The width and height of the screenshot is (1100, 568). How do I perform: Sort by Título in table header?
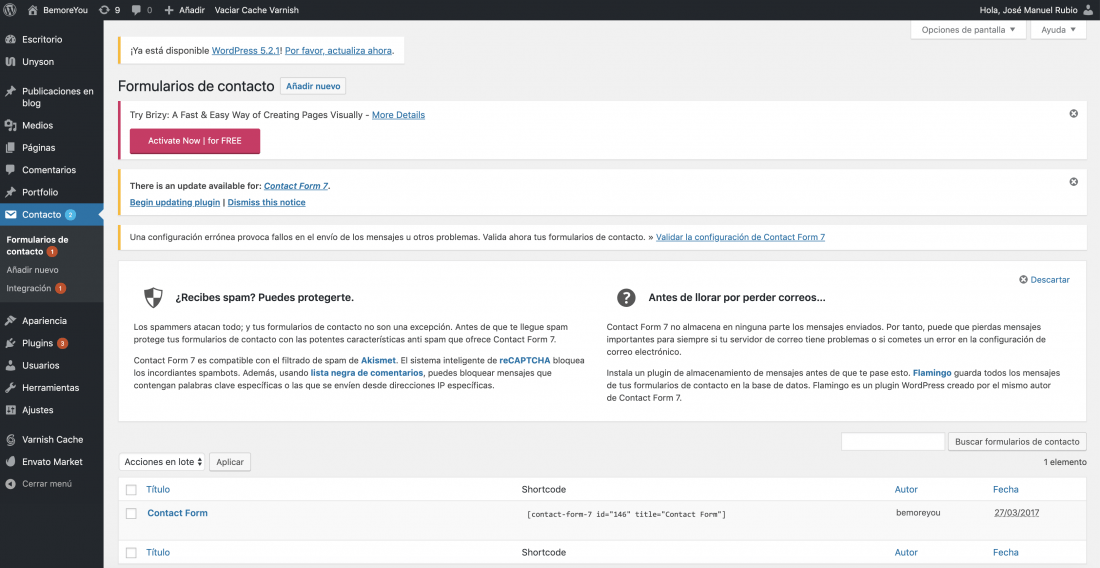tap(158, 489)
